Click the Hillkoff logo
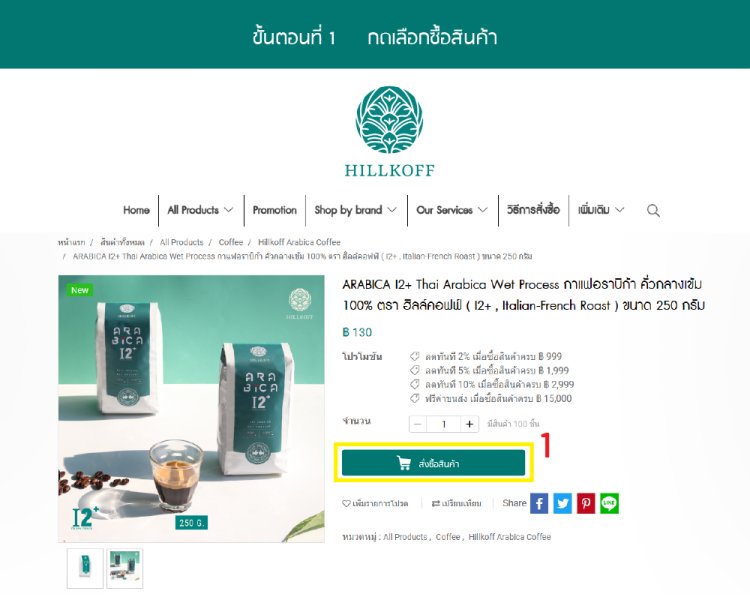750x600 pixels. pos(389,132)
